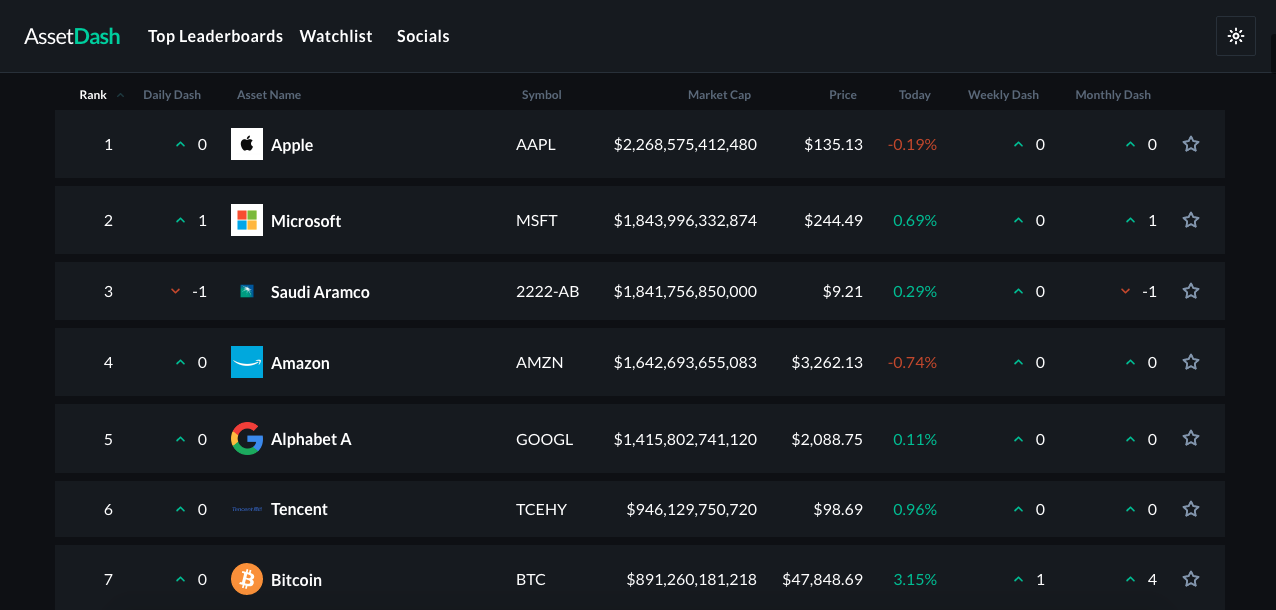Viewport: 1276px width, 610px height.
Task: Click Microsoft market cap $1,843,996,332,874
Action: click(x=685, y=220)
